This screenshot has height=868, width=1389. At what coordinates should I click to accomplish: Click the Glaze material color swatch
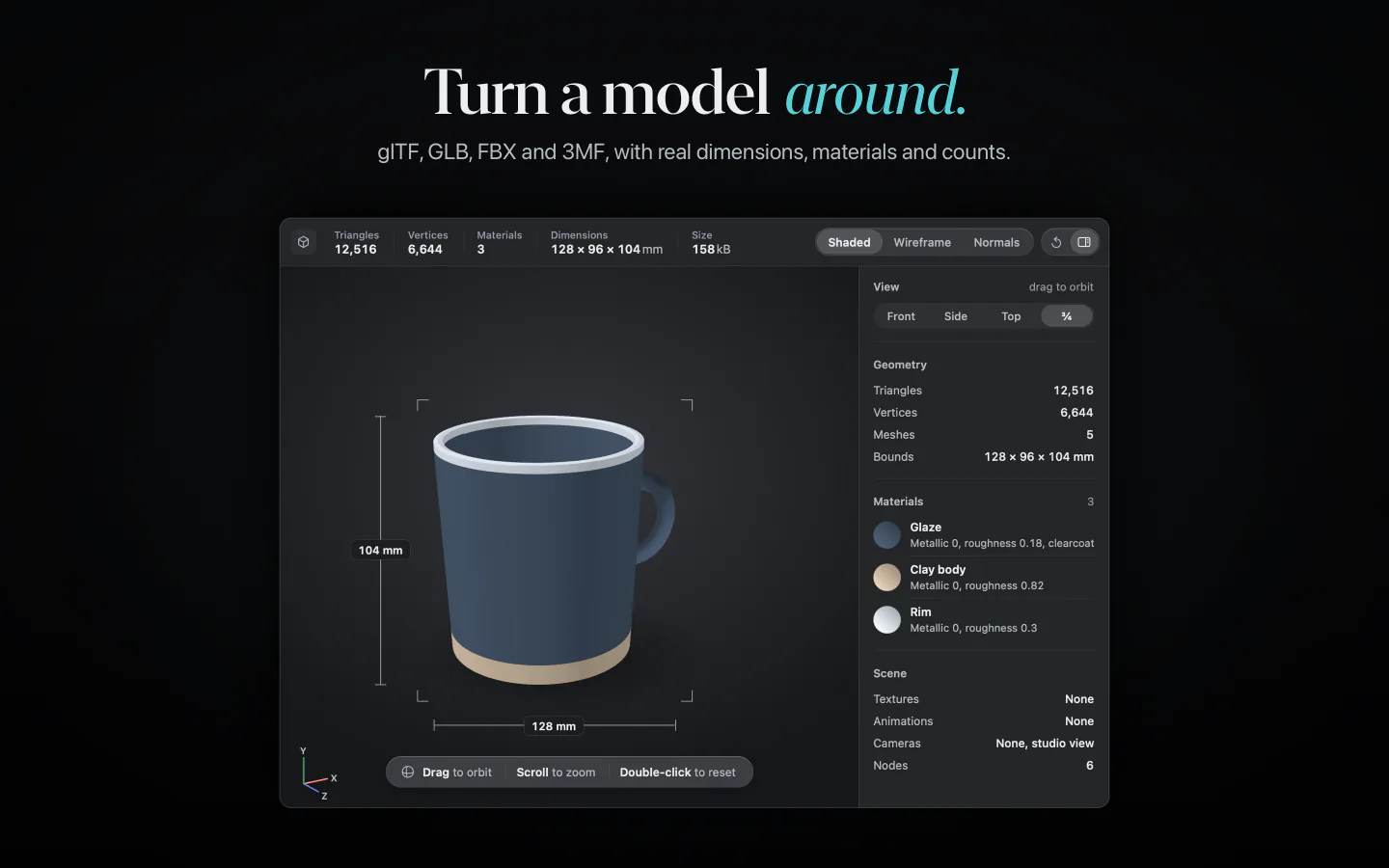pos(886,535)
